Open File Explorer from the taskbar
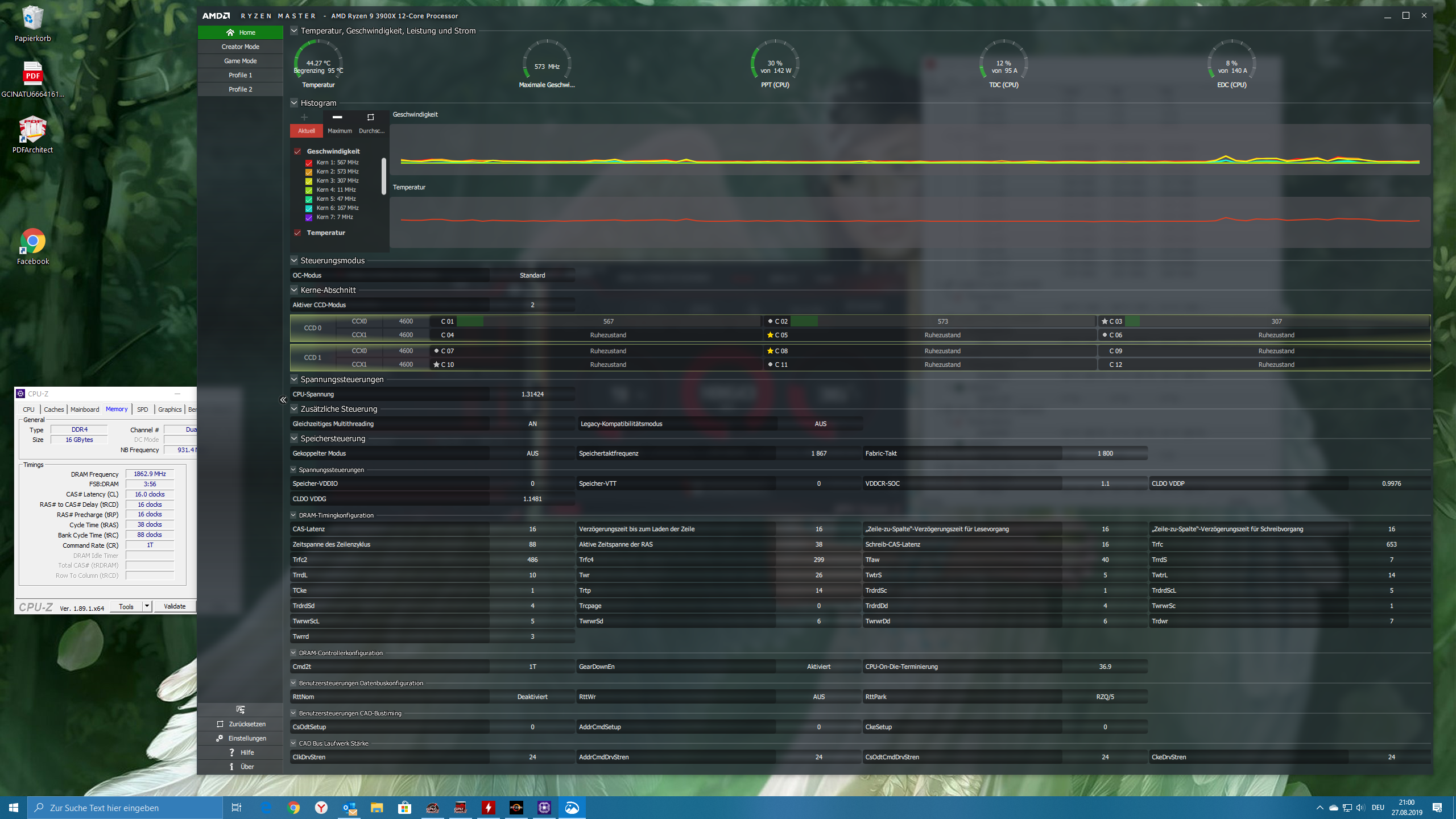This screenshot has height=819, width=1456. (377, 808)
